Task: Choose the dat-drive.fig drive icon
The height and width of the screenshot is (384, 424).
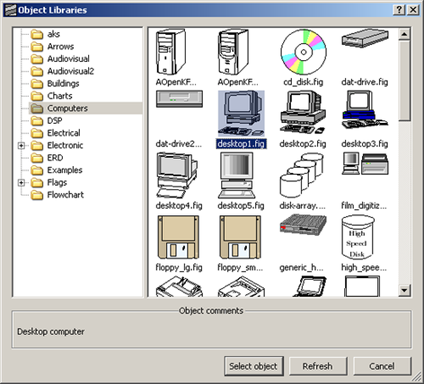Action: point(365,38)
